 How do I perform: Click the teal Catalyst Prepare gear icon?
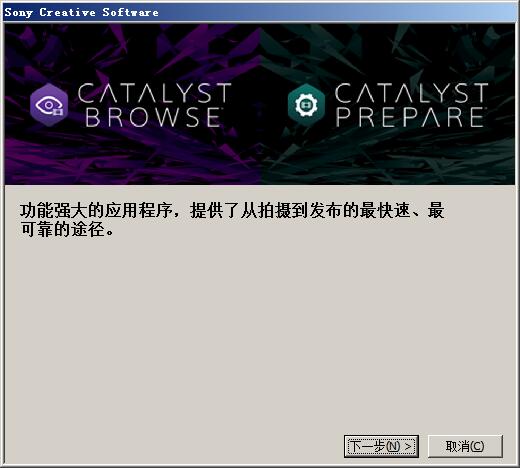(x=306, y=105)
